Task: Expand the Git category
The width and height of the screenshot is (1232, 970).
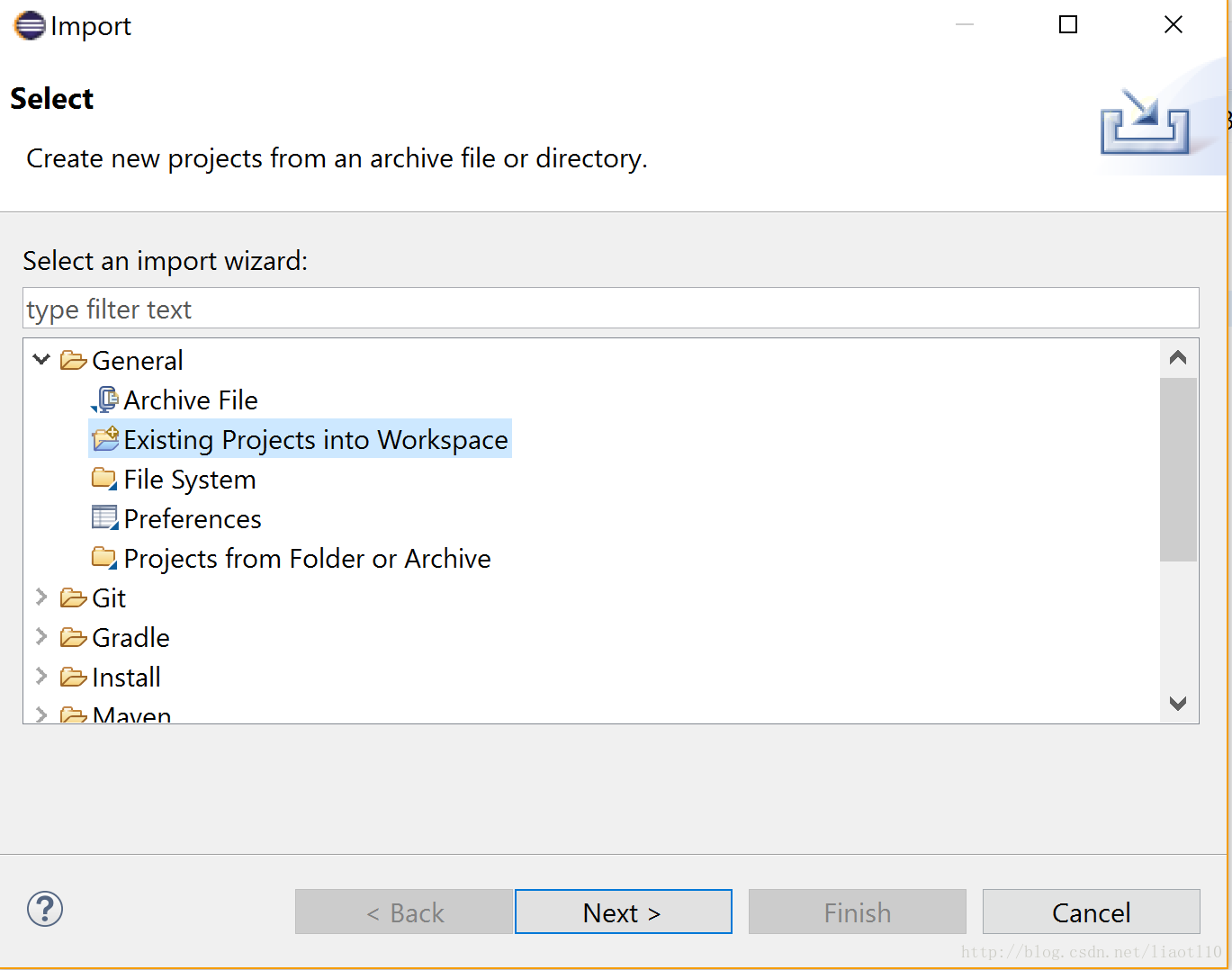Action: point(41,597)
